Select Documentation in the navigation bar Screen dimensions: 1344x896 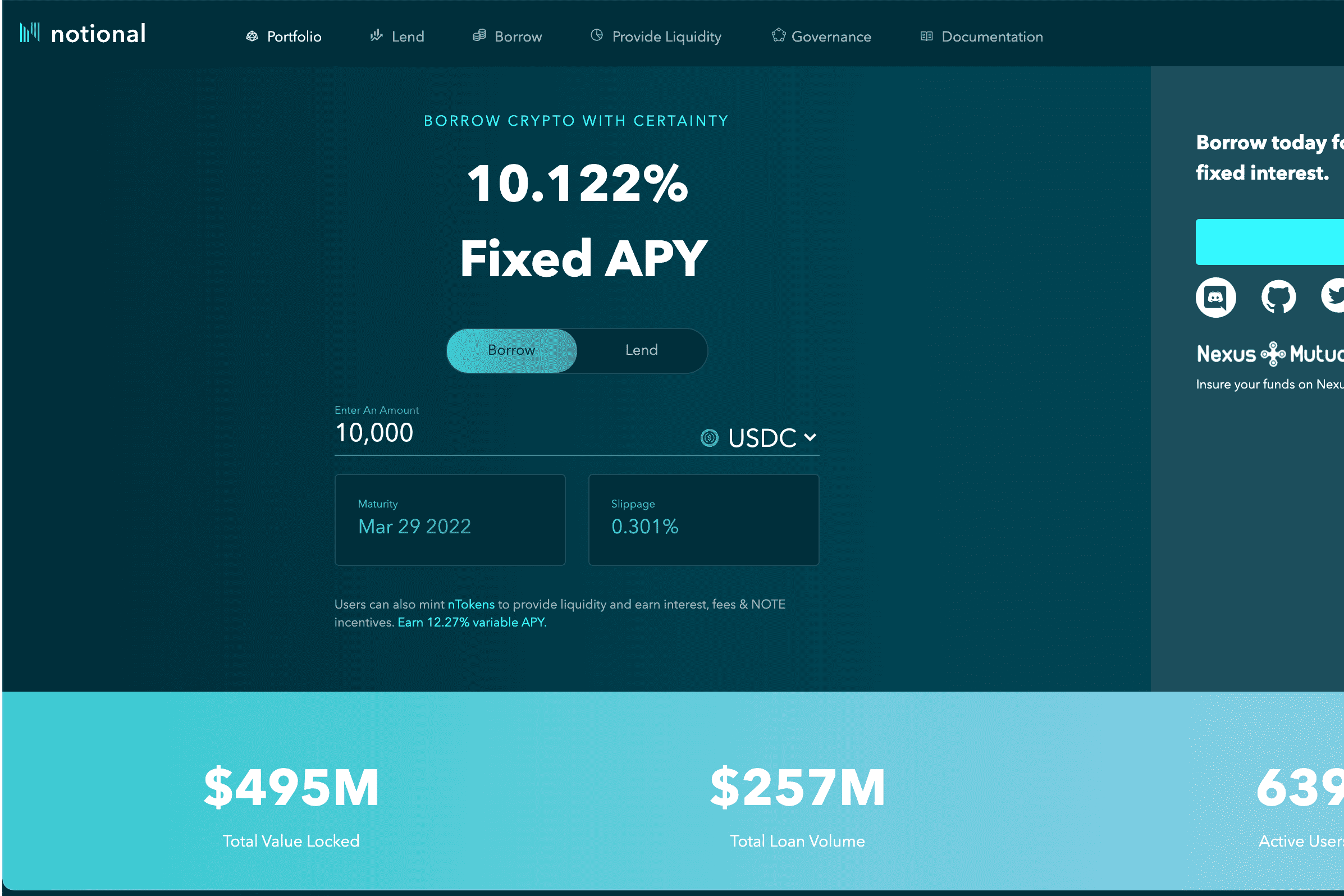pos(993,36)
